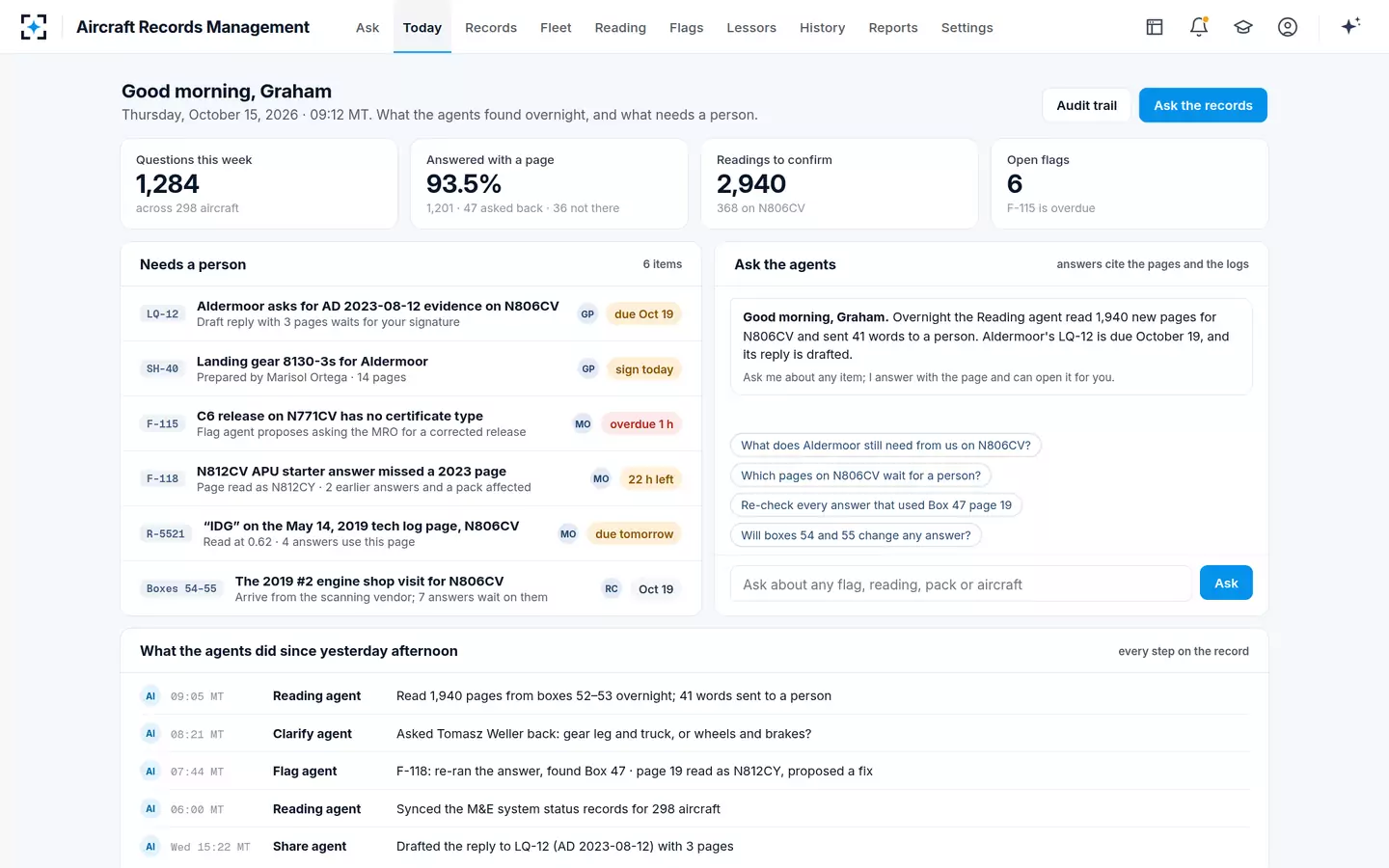The image size is (1389, 868).
Task: Click the graduation cap learning icon
Action: [1243, 27]
